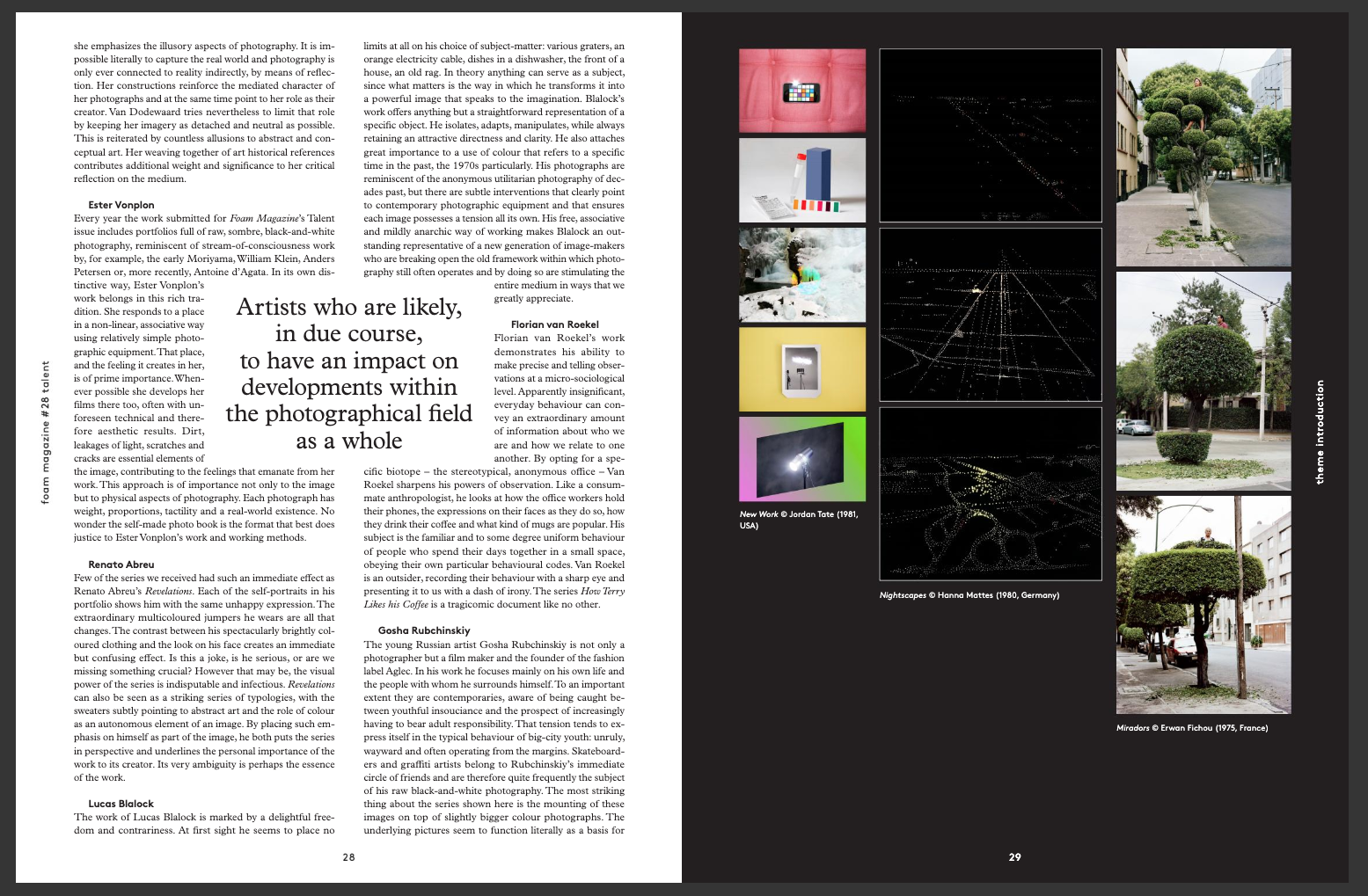The image size is (1368, 896).
Task: Open the middle Miradors round tree photo
Action: 1203,381
